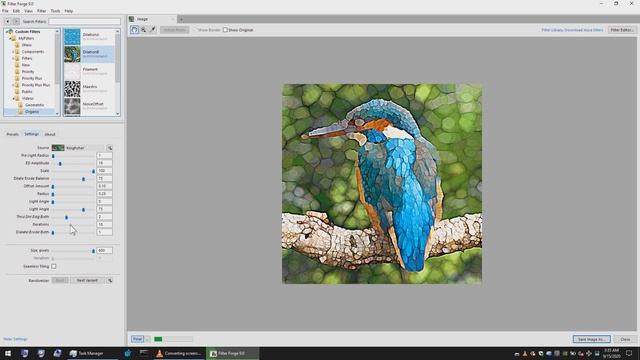Click the Scale value field showing 100
This screenshot has width=640, height=360.
tap(104, 171)
